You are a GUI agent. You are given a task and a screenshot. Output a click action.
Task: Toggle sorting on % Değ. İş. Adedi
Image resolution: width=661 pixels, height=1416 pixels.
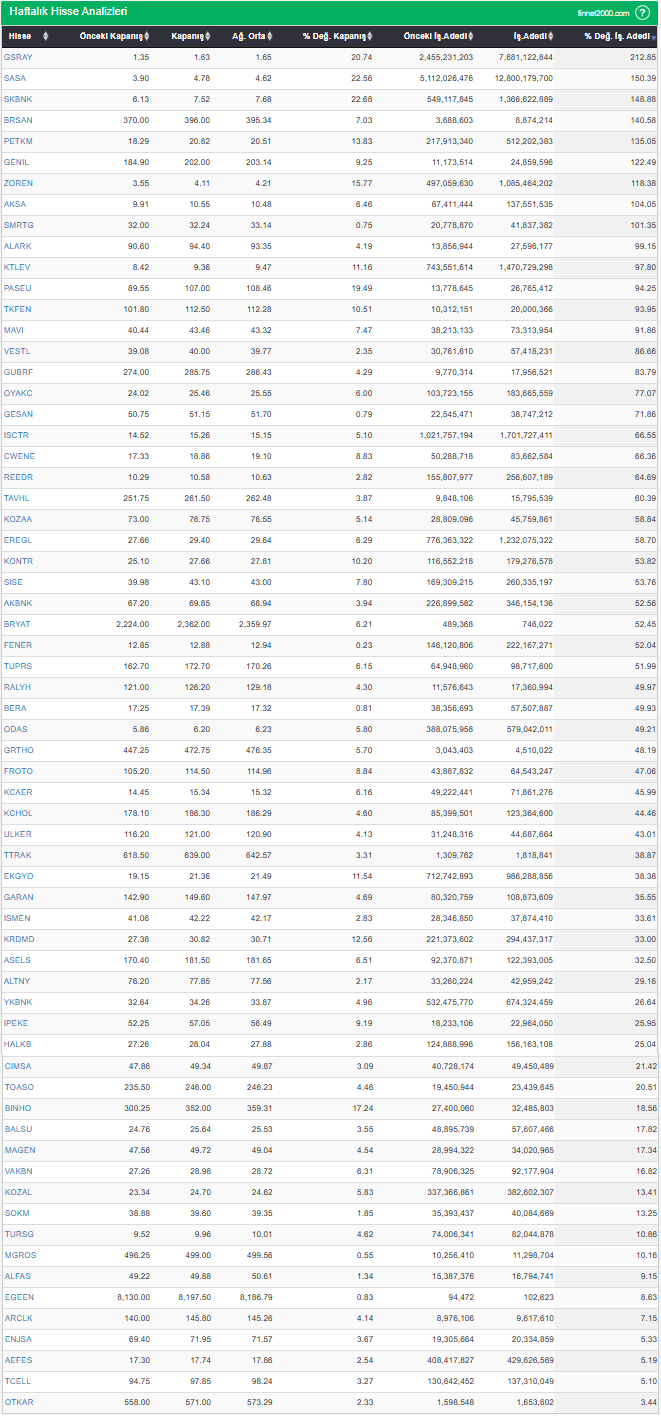point(653,37)
